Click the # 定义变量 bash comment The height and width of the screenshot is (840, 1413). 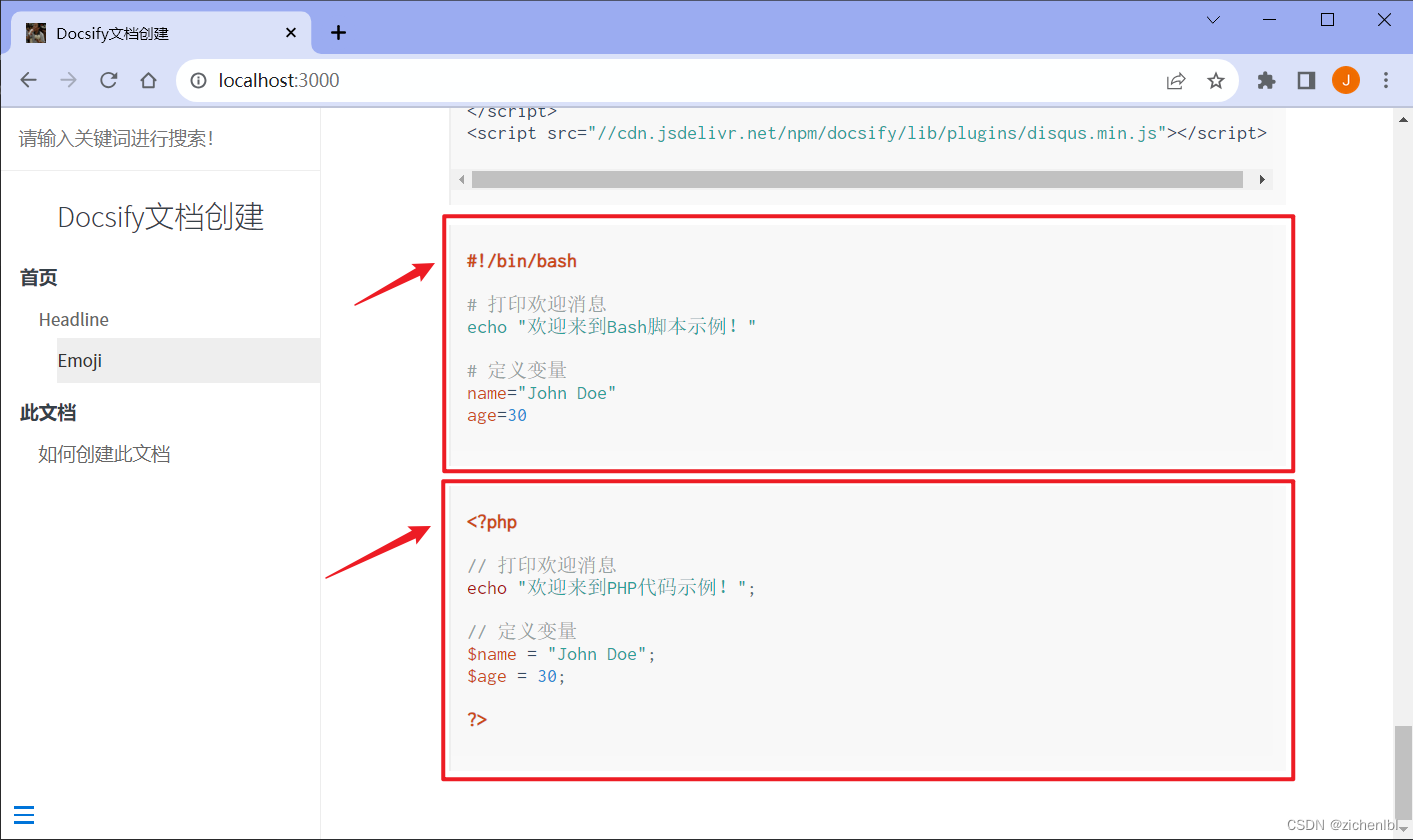(517, 371)
